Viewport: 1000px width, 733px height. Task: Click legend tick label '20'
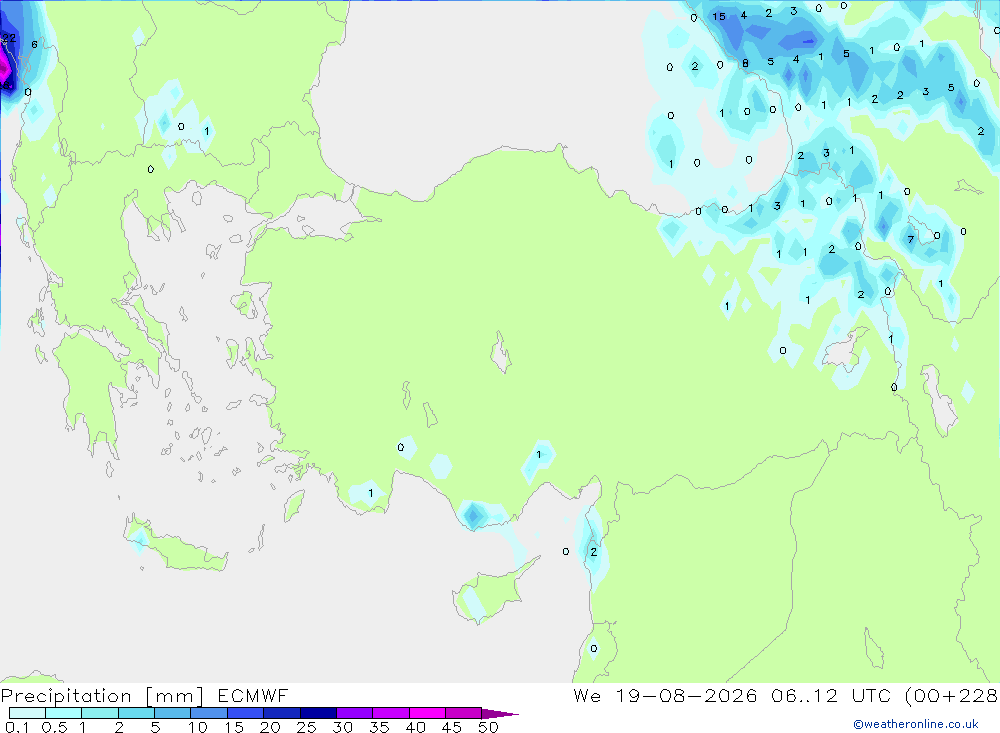pos(270,727)
